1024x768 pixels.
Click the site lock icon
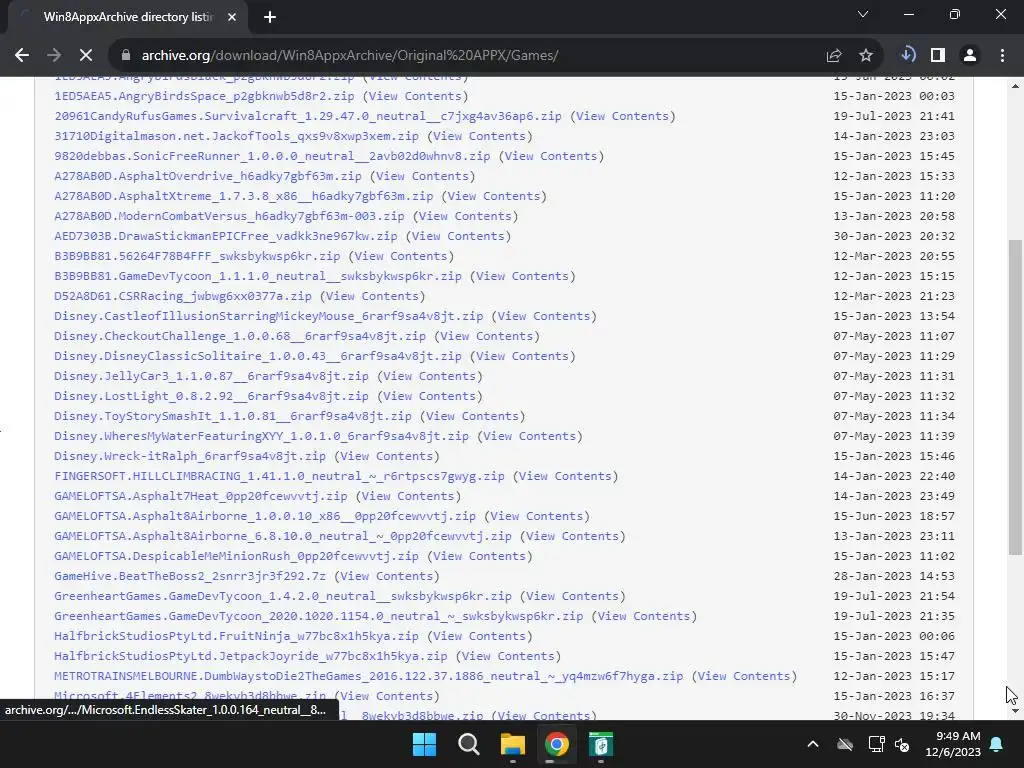pos(126,56)
